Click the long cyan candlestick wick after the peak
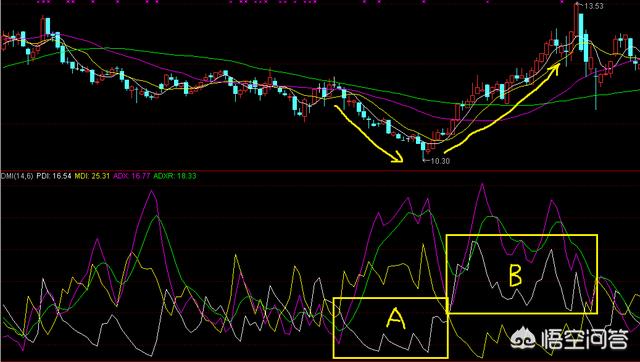Image resolution: width=640 pixels, height=362 pixels. click(x=596, y=90)
